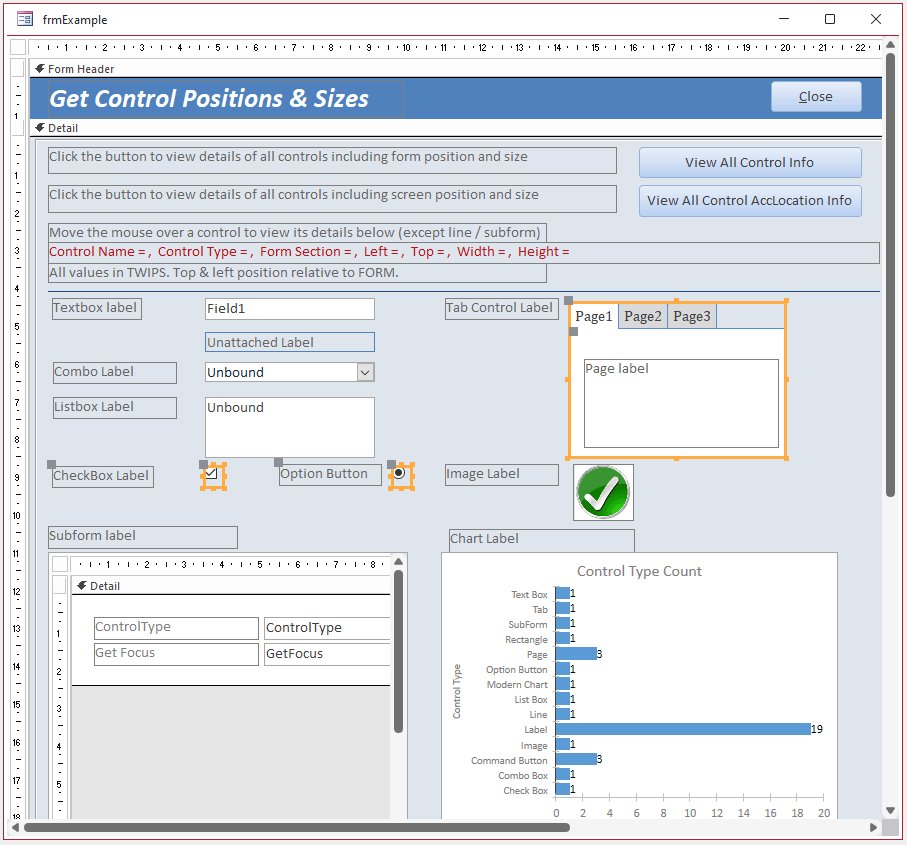
Task: Click View All Control AccLocation Info button
Action: tap(750, 201)
